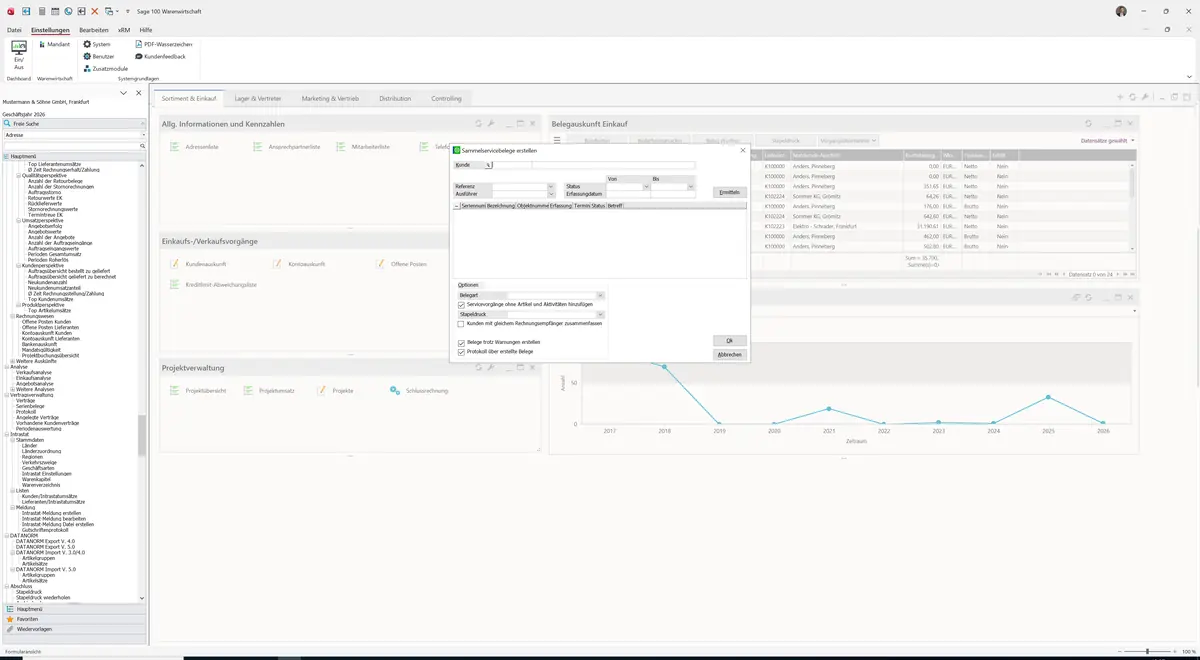Open the Referenz dropdown in the dialog

click(550, 186)
